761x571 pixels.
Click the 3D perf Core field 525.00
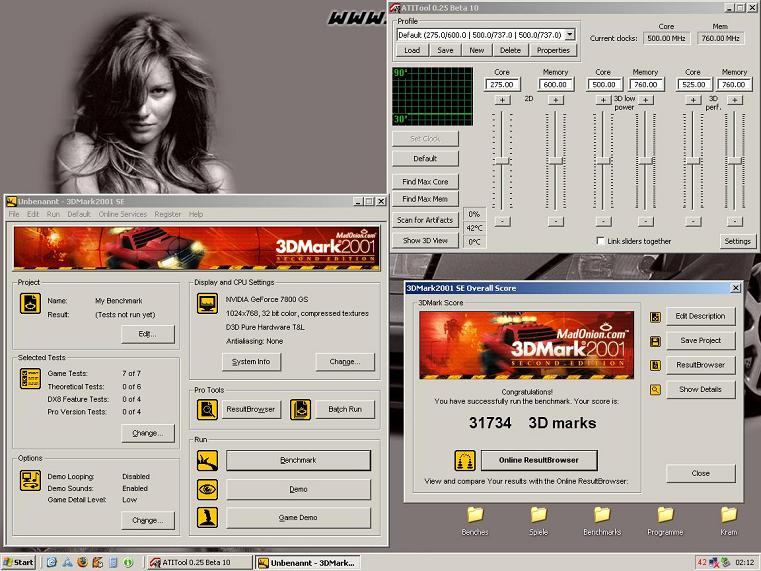coord(694,84)
